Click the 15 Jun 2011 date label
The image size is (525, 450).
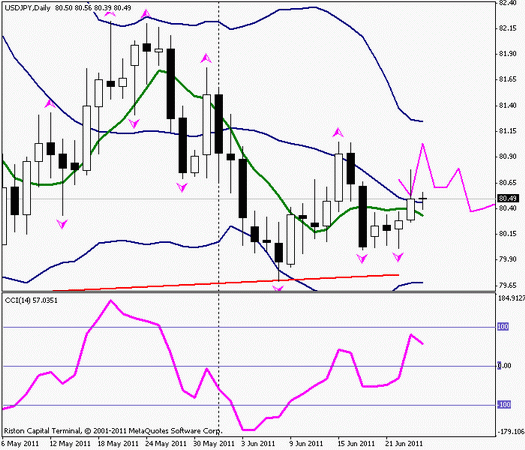pyautogui.click(x=357, y=444)
